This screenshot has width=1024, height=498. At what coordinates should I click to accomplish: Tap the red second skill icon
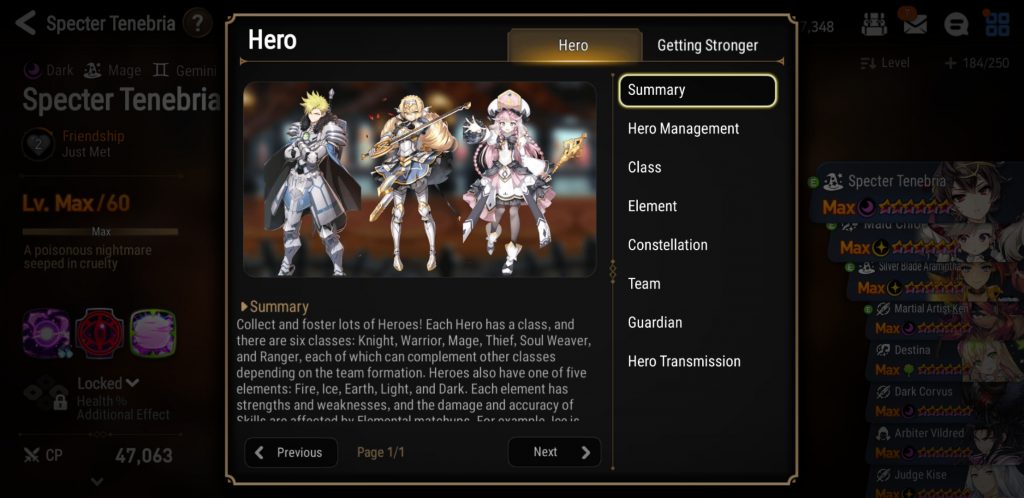click(x=99, y=333)
